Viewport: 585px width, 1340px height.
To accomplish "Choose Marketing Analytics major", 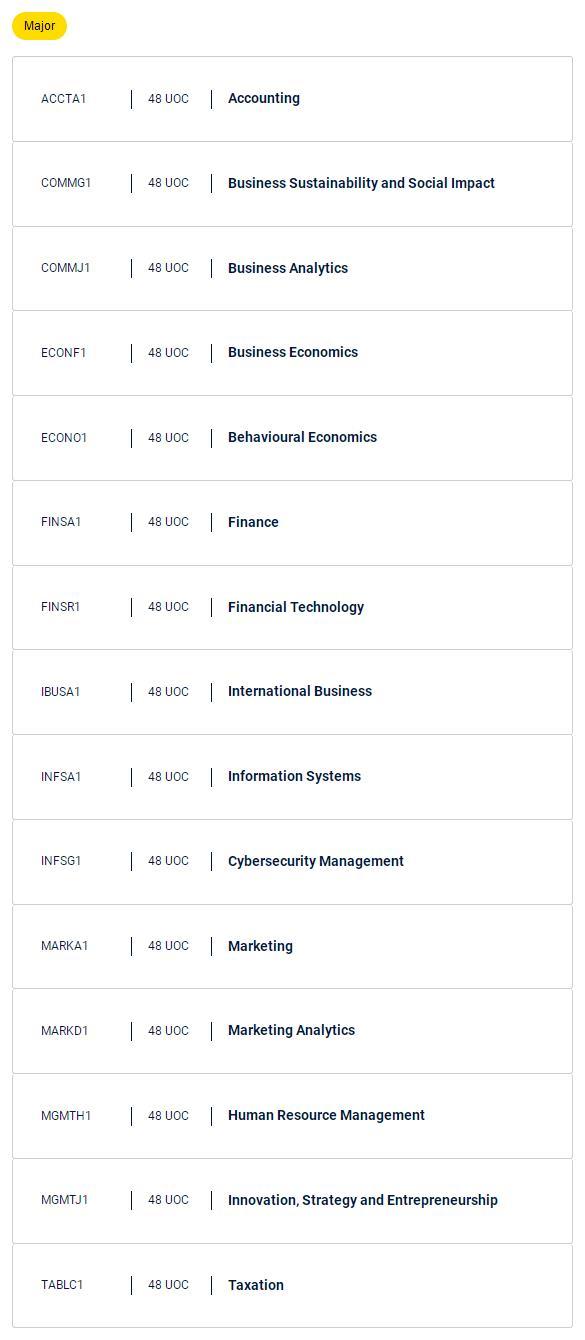I will [x=292, y=1031].
